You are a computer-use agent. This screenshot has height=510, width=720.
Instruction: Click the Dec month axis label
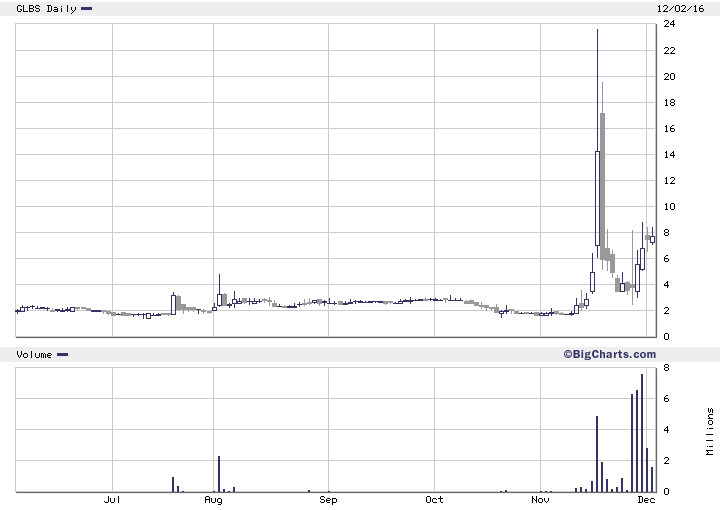coord(646,499)
